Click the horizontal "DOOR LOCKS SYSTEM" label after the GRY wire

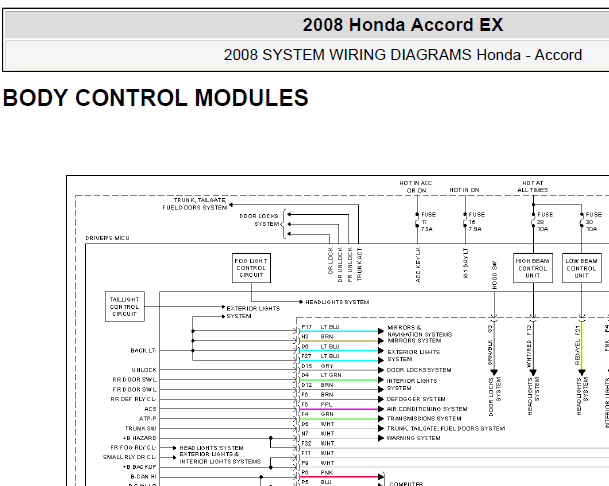419,370
